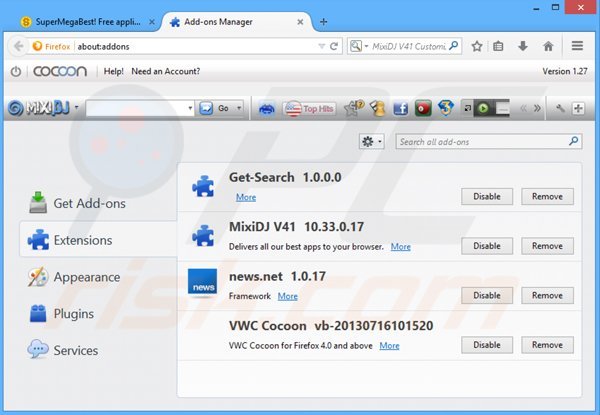This screenshot has height=415, width=600.
Task: Switch to SuperMegaBest tab
Action: (88, 22)
